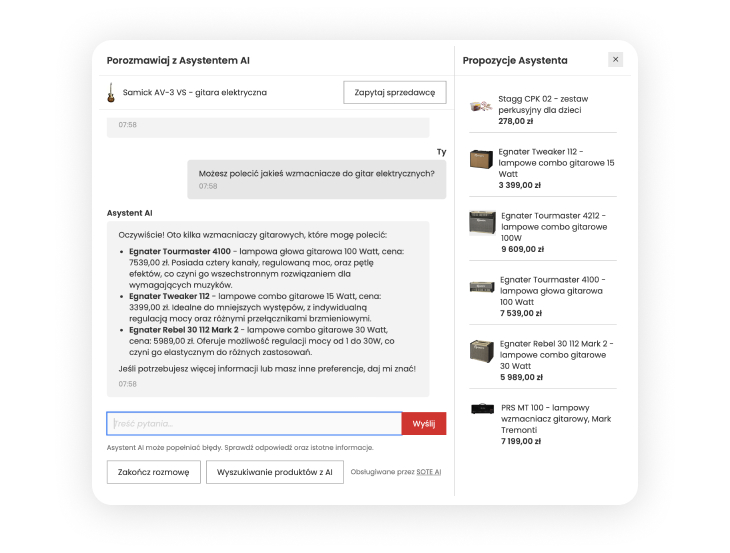The height and width of the screenshot is (553, 730).
Task: Select PRS MT 100 suggestion title
Action: click(x=556, y=418)
